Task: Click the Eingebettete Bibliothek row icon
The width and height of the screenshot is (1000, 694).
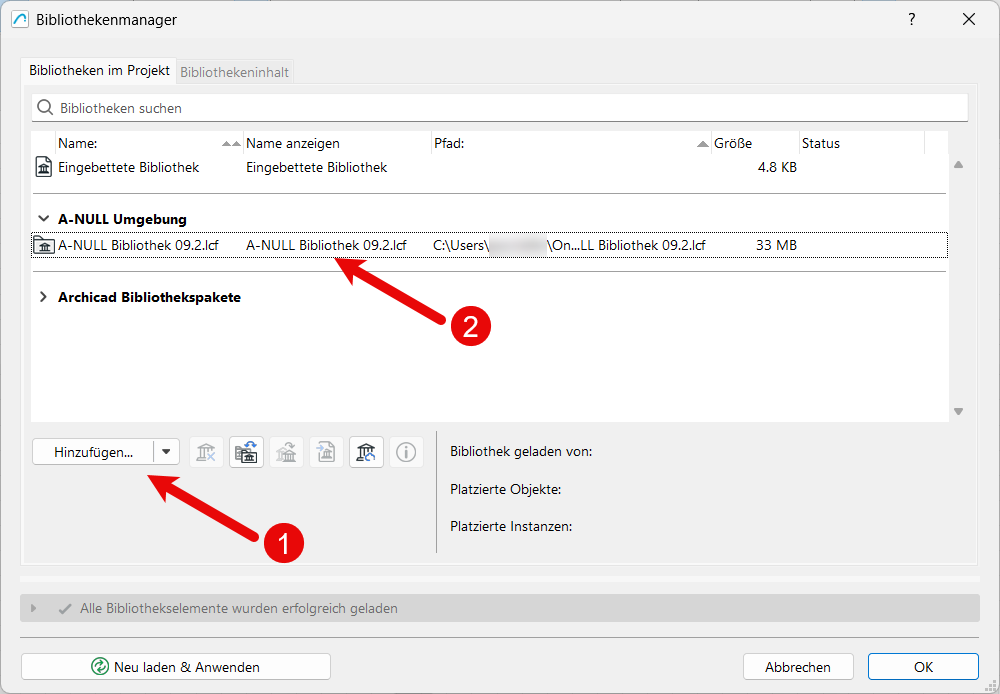Action: 43,168
